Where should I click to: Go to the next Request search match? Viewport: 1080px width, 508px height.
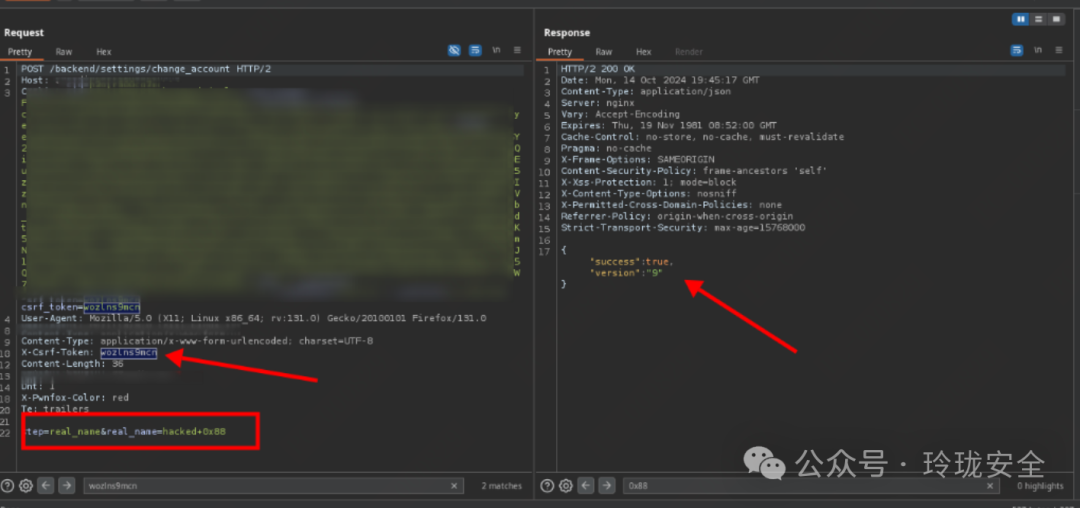pos(66,485)
